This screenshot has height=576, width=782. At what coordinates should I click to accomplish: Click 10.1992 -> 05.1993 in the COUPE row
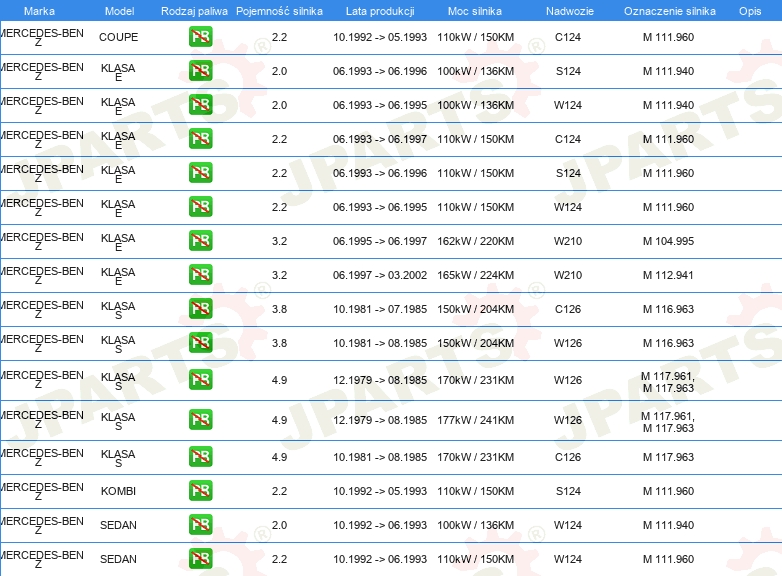click(380, 37)
